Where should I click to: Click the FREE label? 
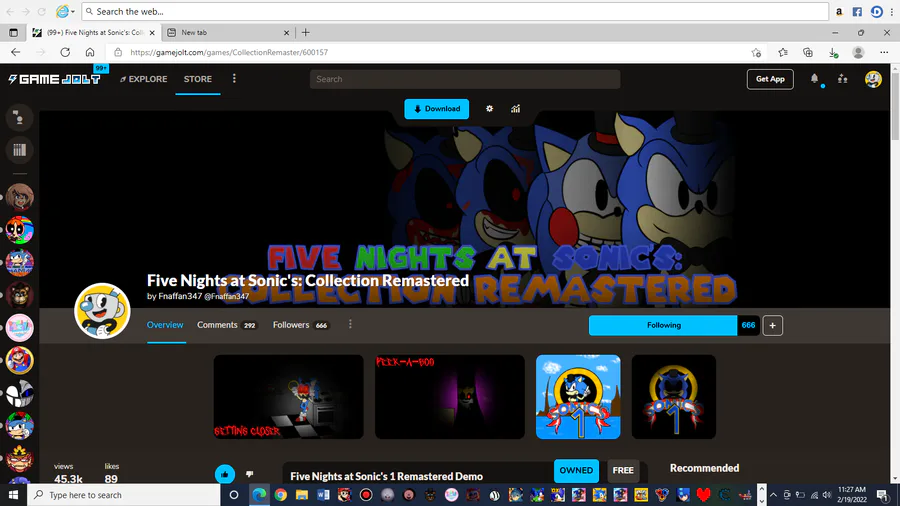[x=623, y=470]
